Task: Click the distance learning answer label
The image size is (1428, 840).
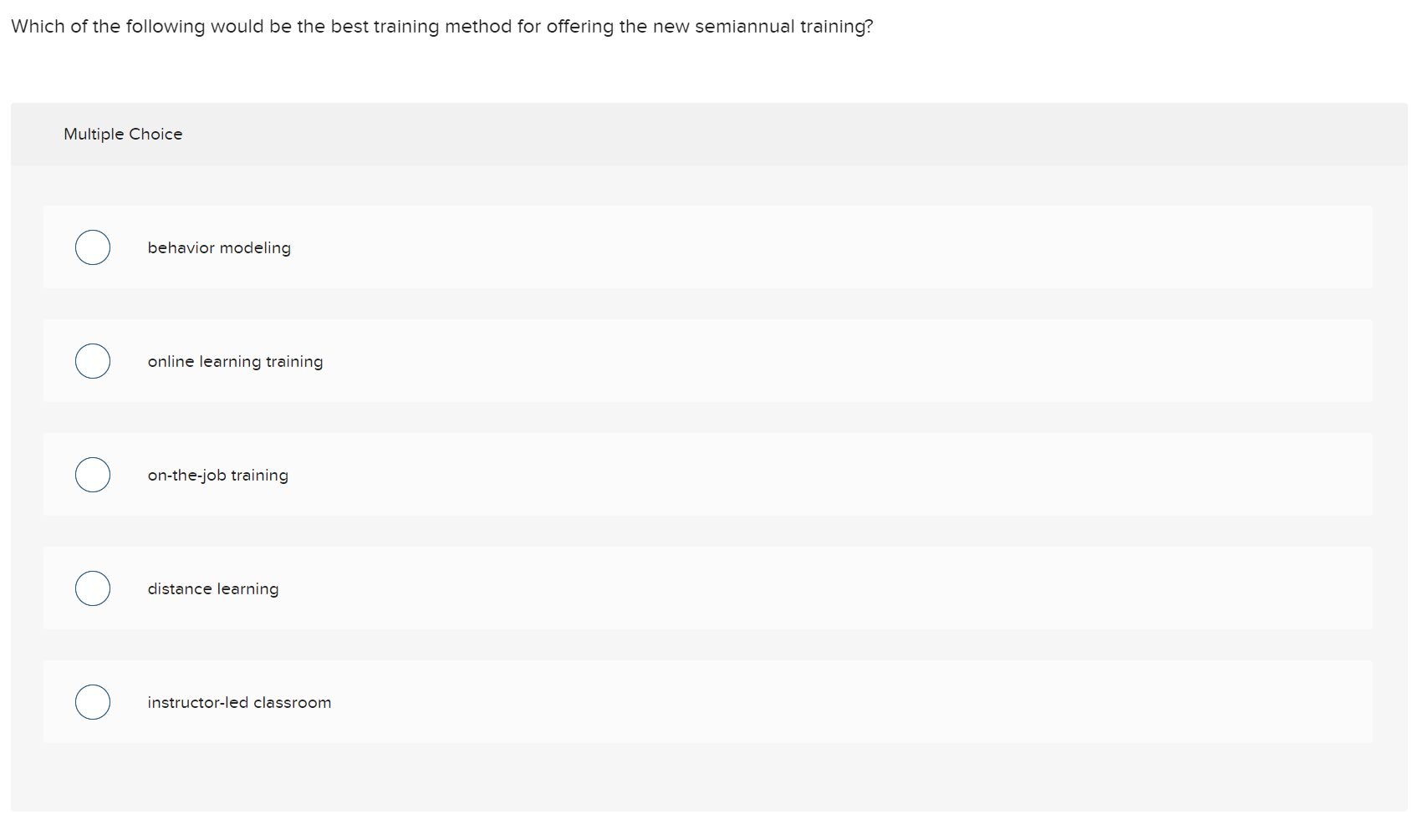Action: click(213, 588)
